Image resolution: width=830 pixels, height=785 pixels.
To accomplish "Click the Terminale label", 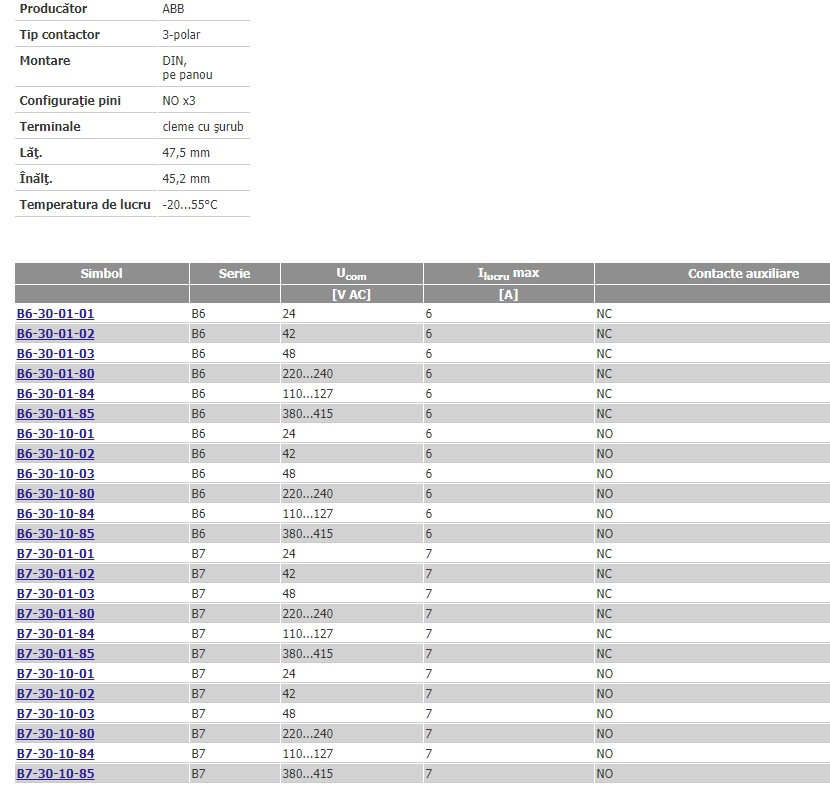I will click(50, 127).
